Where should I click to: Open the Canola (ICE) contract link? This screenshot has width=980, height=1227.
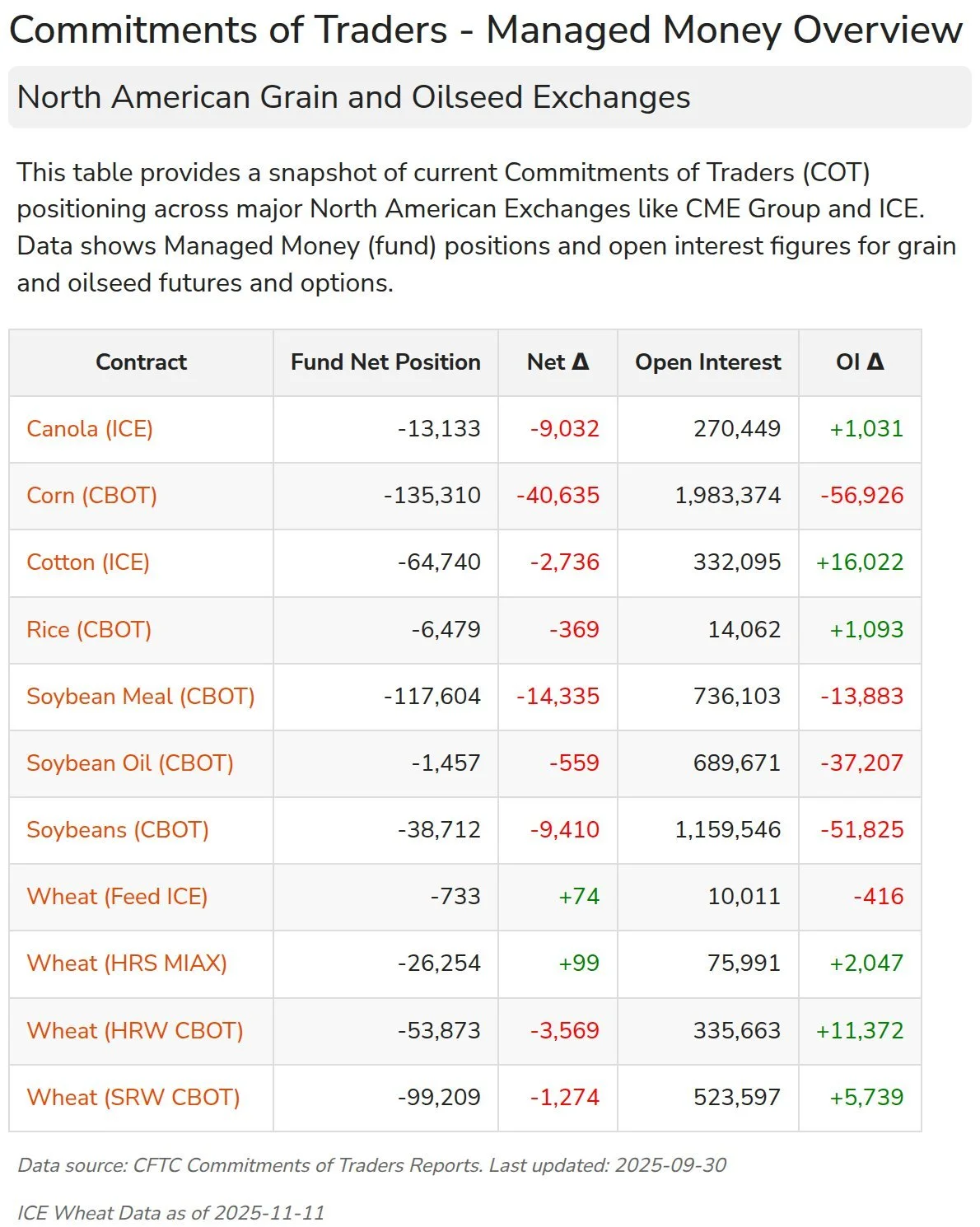[x=90, y=429]
